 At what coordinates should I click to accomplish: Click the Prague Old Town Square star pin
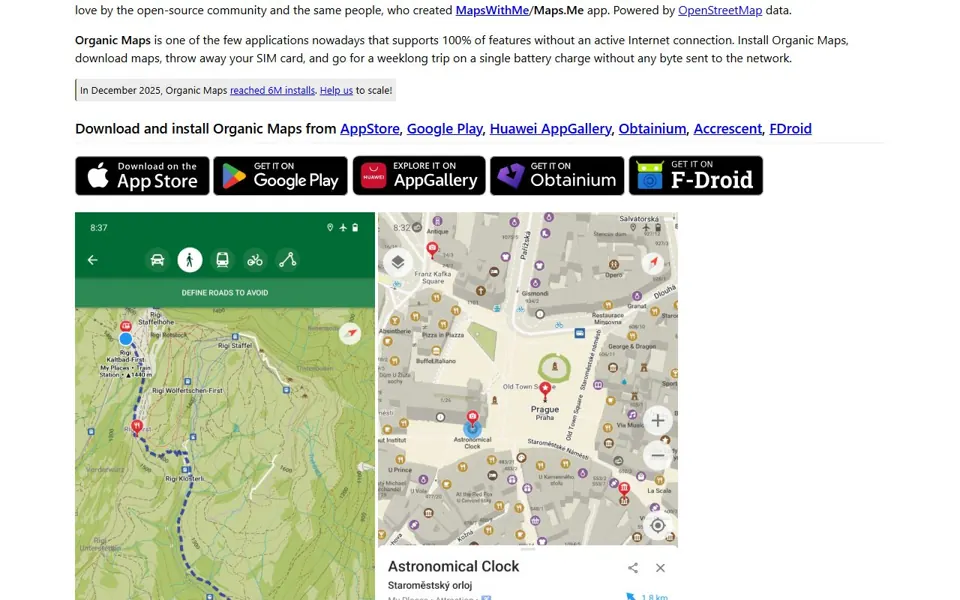pyautogui.click(x=545, y=389)
